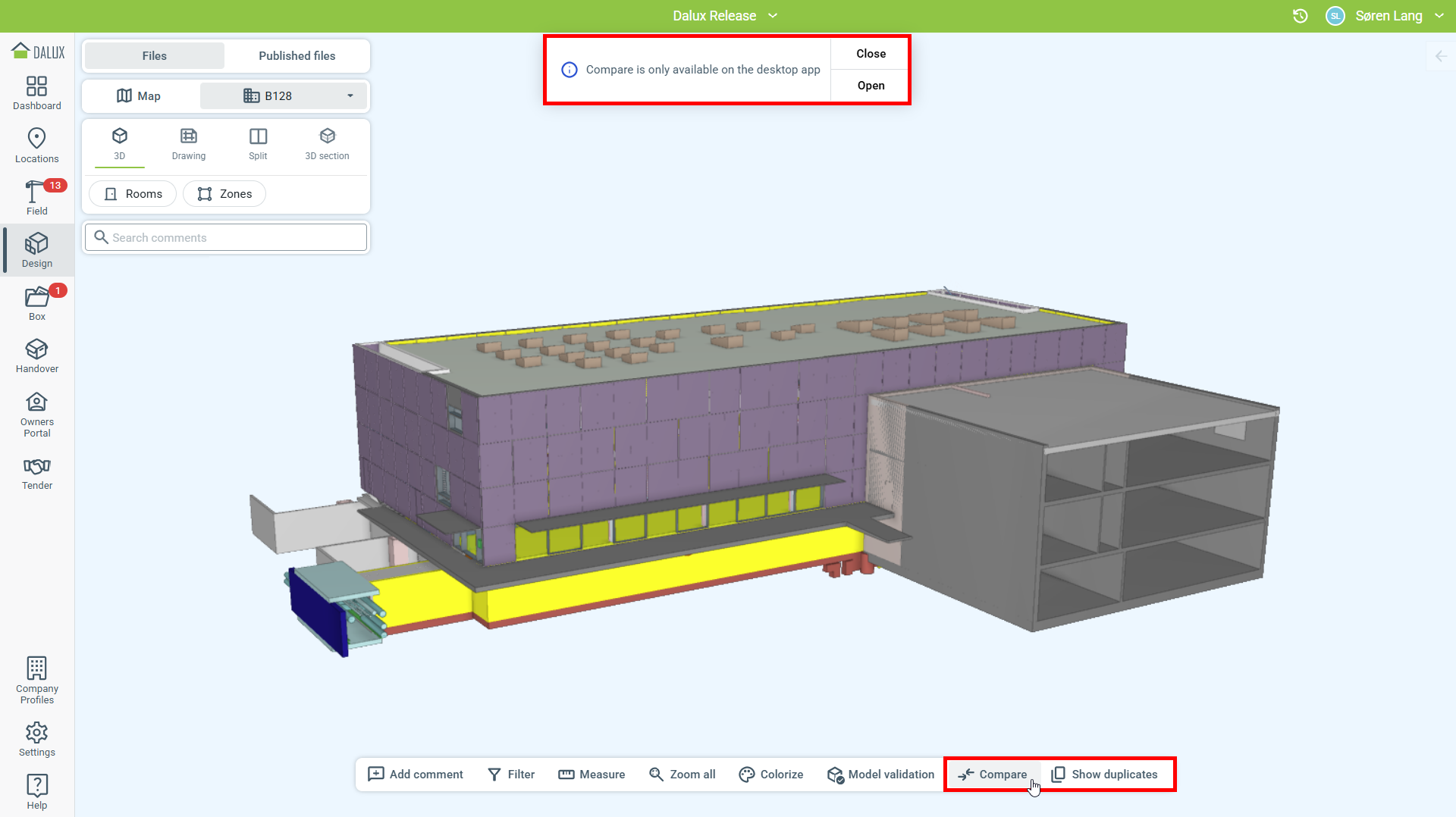Click the version history icon
Screen dimensions: 1456x817
[x=1300, y=16]
